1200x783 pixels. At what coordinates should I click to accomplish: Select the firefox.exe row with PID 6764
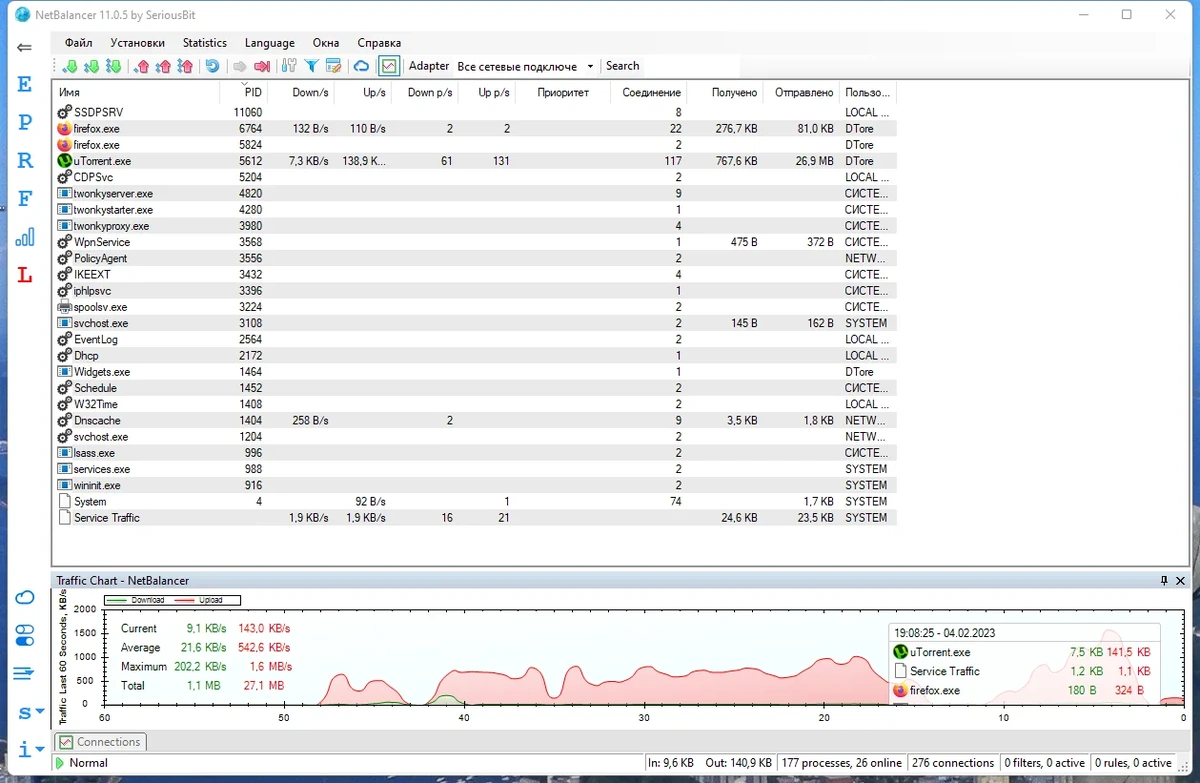click(475, 129)
